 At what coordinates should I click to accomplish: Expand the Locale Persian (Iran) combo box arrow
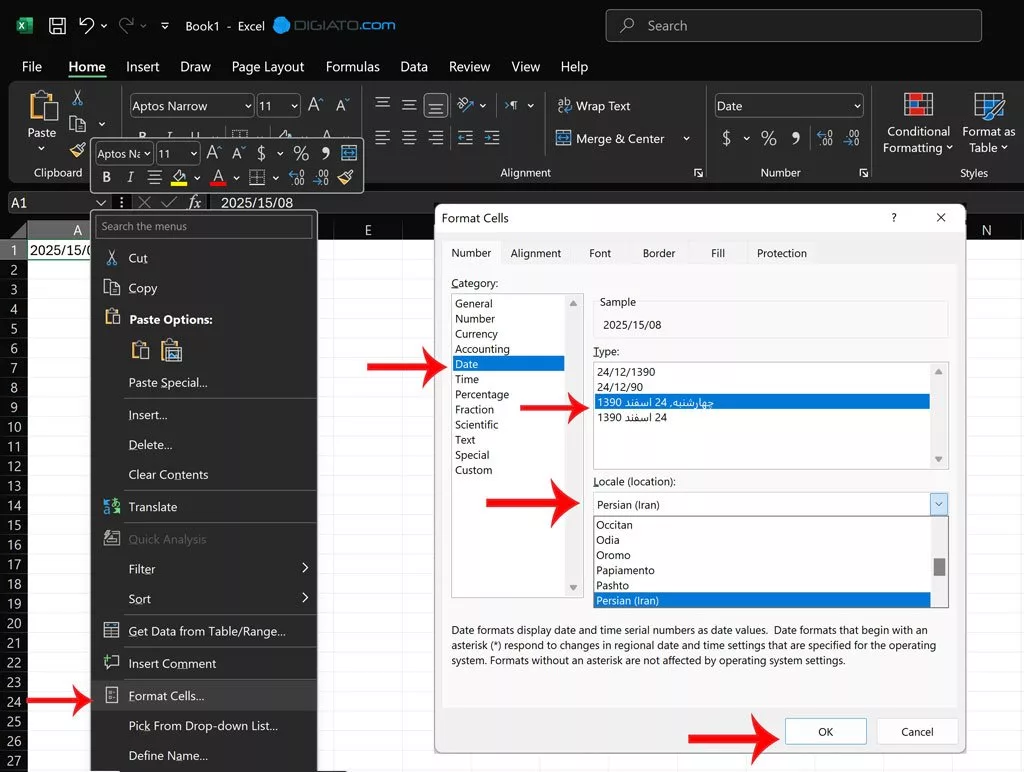click(x=938, y=504)
